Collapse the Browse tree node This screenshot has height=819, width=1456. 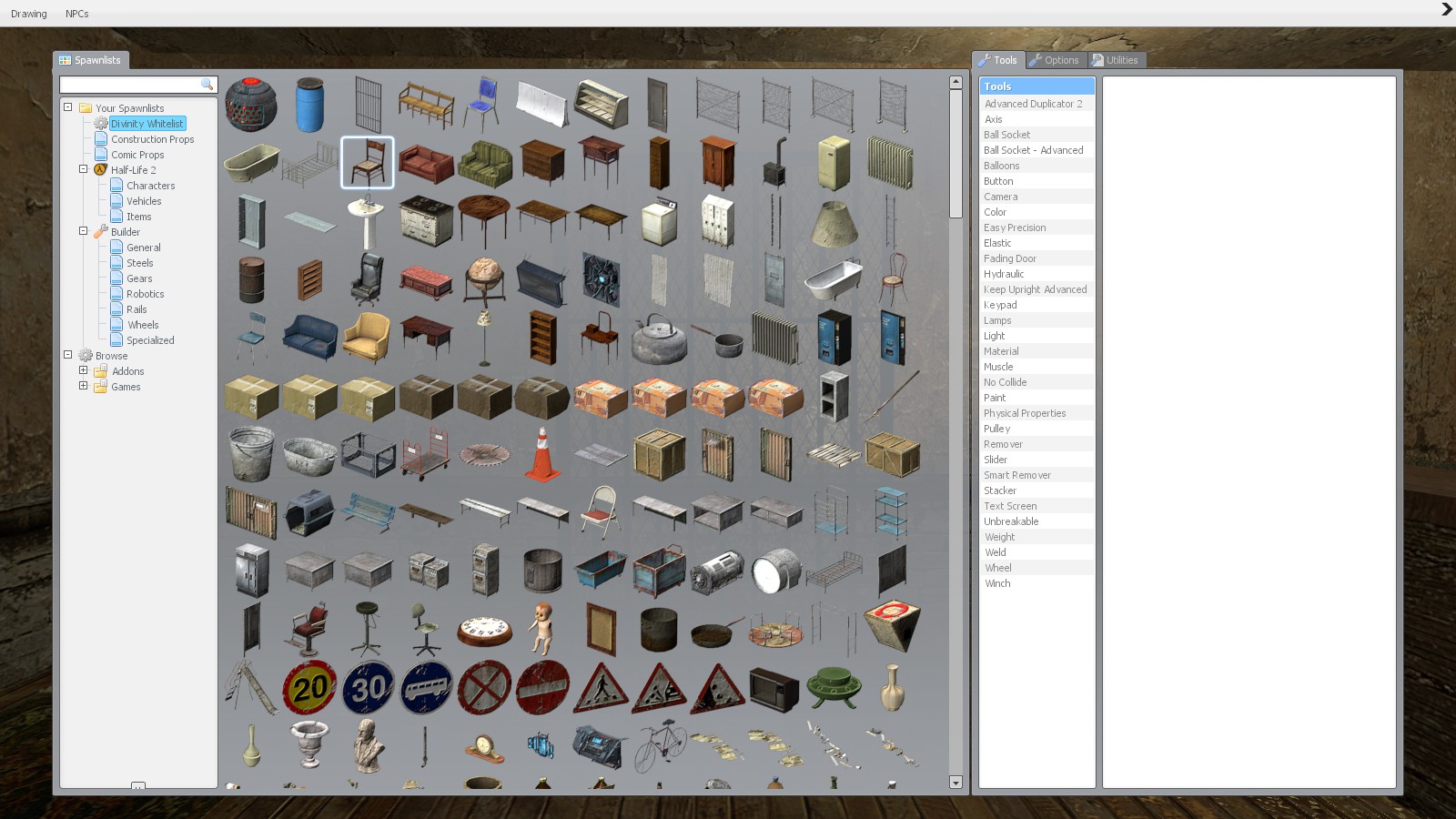[x=67, y=355]
